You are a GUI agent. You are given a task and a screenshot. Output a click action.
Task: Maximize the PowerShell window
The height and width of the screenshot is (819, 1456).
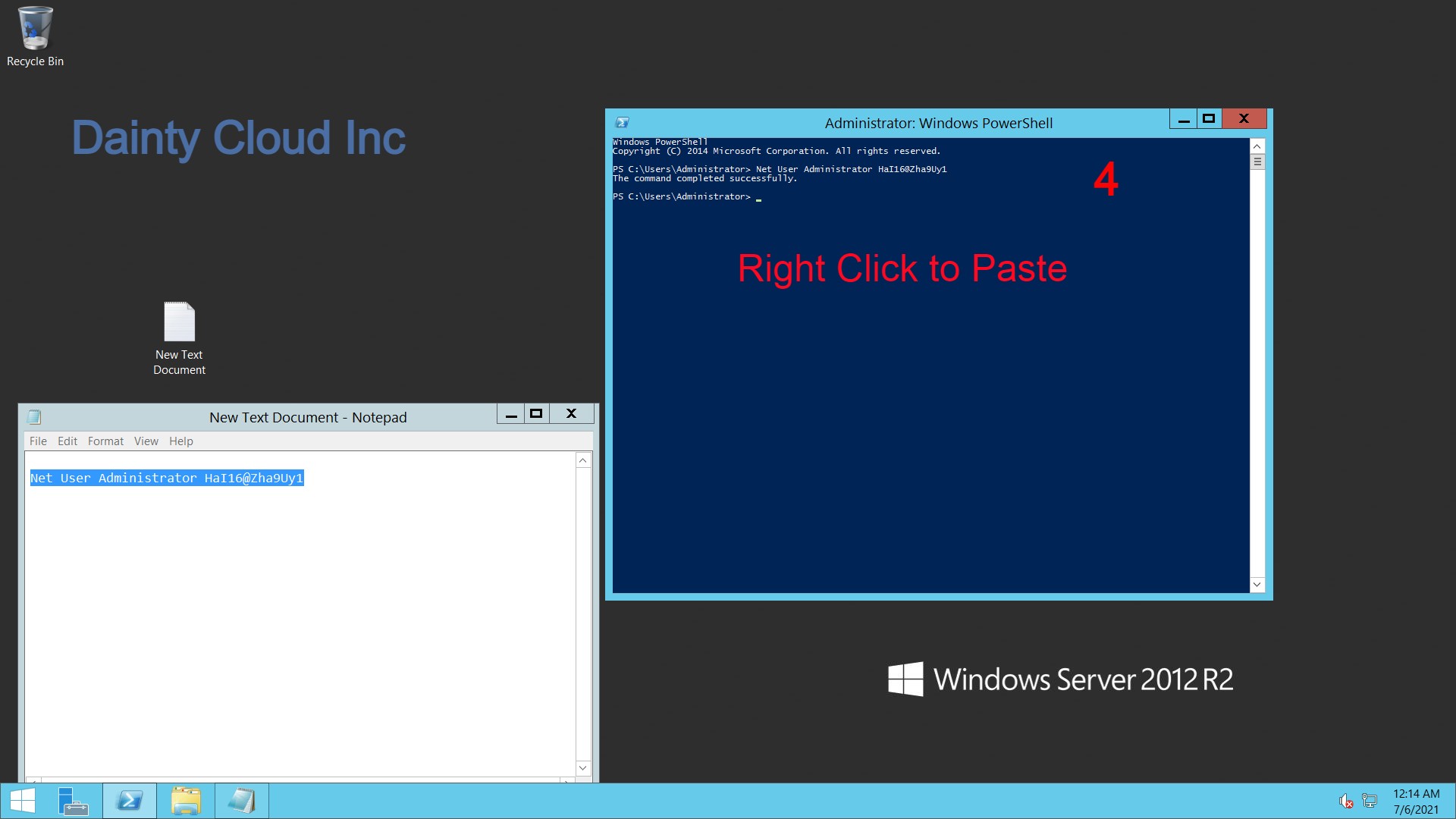[x=1209, y=118]
